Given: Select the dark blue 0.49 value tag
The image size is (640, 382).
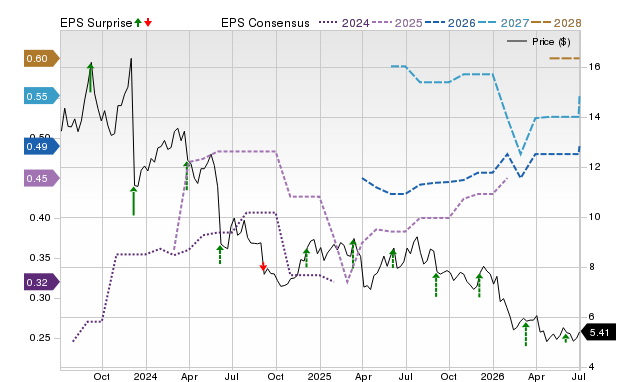Looking at the screenshot, I should (x=41, y=147).
